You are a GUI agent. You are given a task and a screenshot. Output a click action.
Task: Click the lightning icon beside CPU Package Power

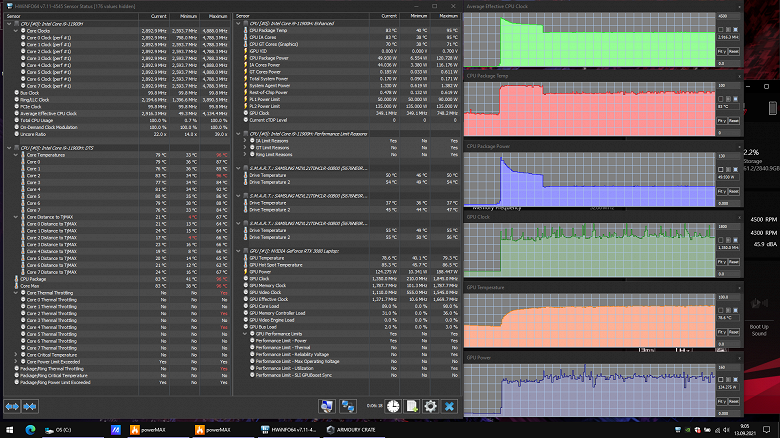pyautogui.click(x=245, y=58)
